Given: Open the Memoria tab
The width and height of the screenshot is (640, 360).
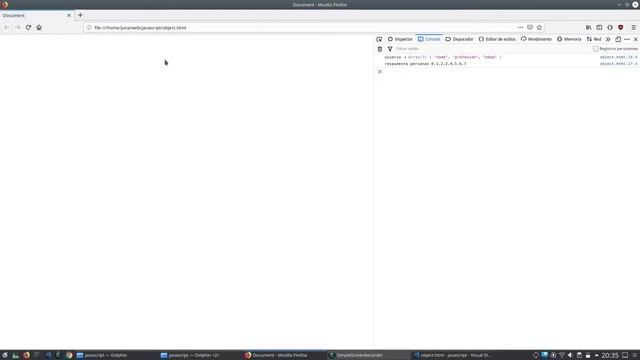Looking at the screenshot, I should point(569,39).
